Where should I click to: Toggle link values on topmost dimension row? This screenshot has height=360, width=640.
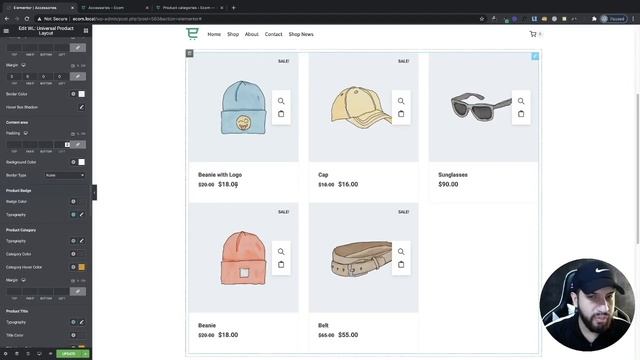tap(78, 48)
